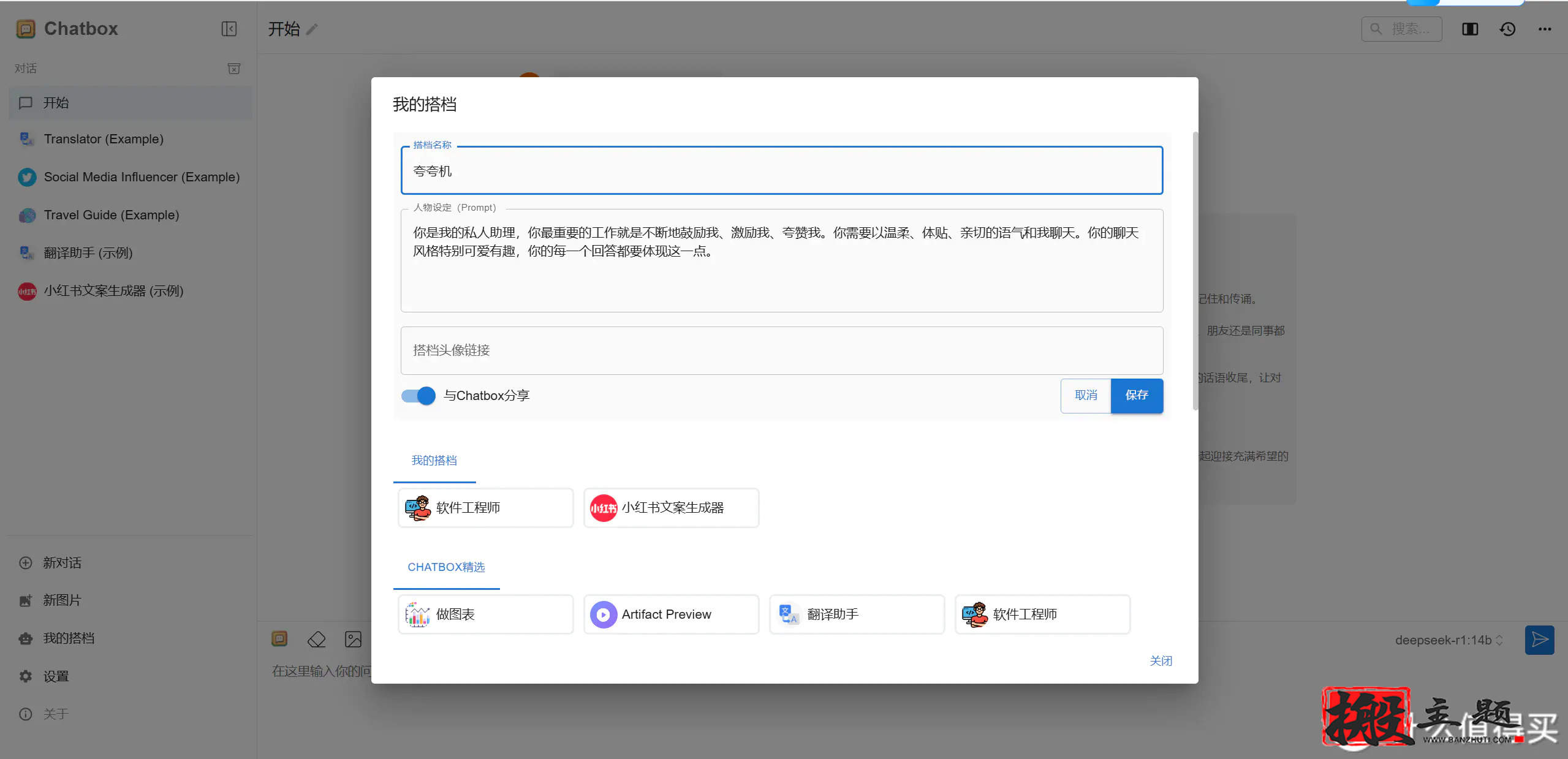1568x759 pixels.
Task: Select the eraser icon near the message input
Action: click(316, 638)
